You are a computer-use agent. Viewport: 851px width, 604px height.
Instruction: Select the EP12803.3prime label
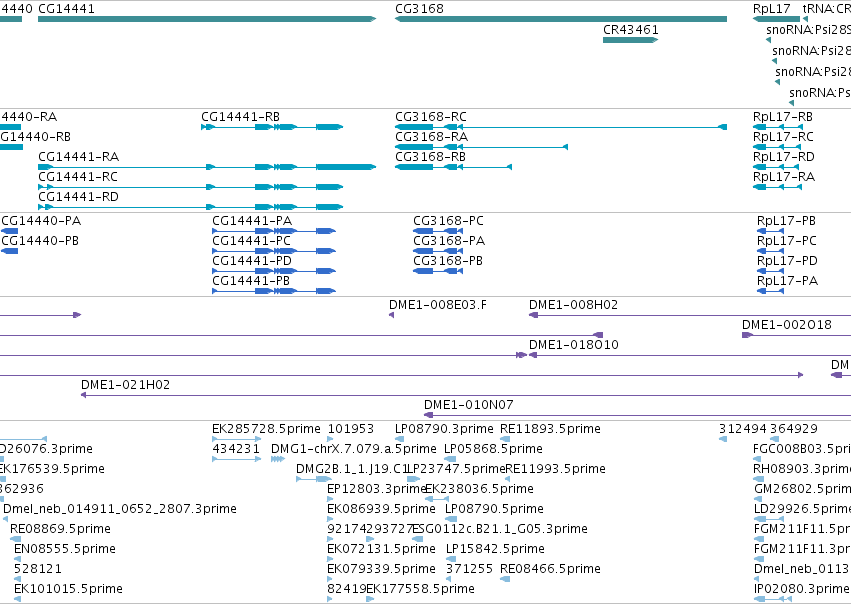pos(377,488)
